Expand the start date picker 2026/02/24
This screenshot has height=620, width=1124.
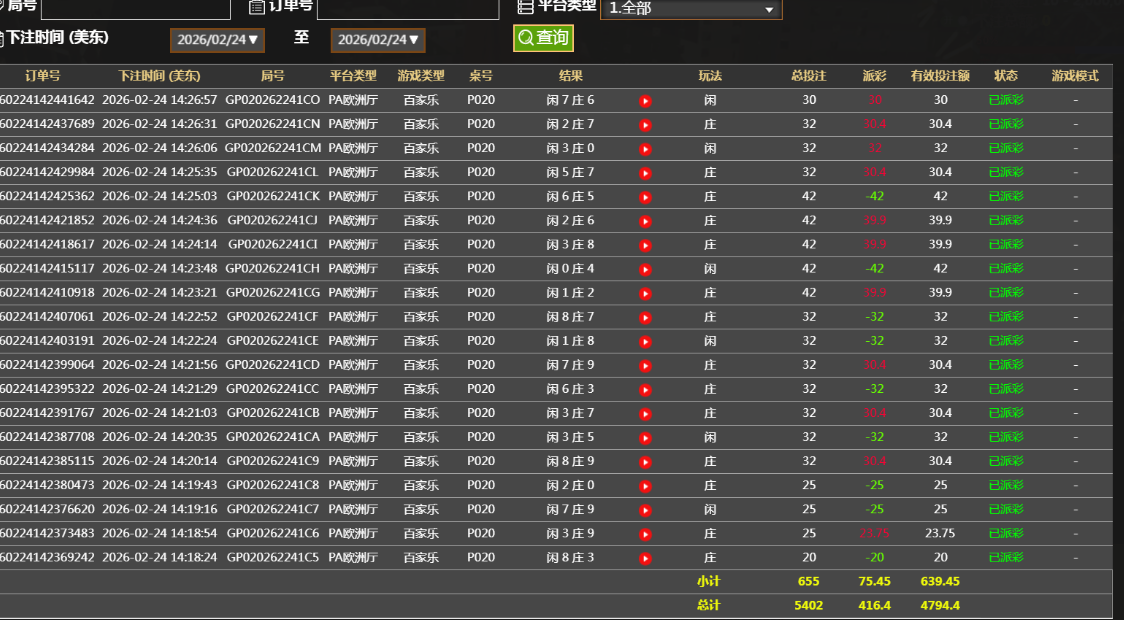217,40
